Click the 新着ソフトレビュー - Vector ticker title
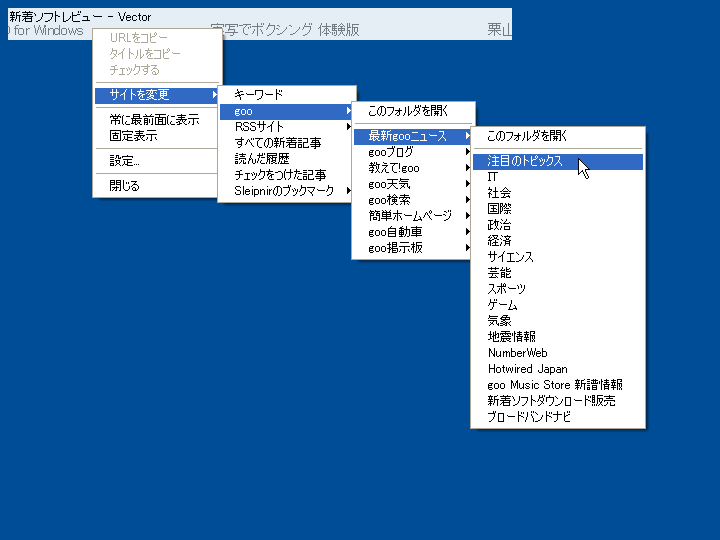The image size is (720, 540). (80, 17)
